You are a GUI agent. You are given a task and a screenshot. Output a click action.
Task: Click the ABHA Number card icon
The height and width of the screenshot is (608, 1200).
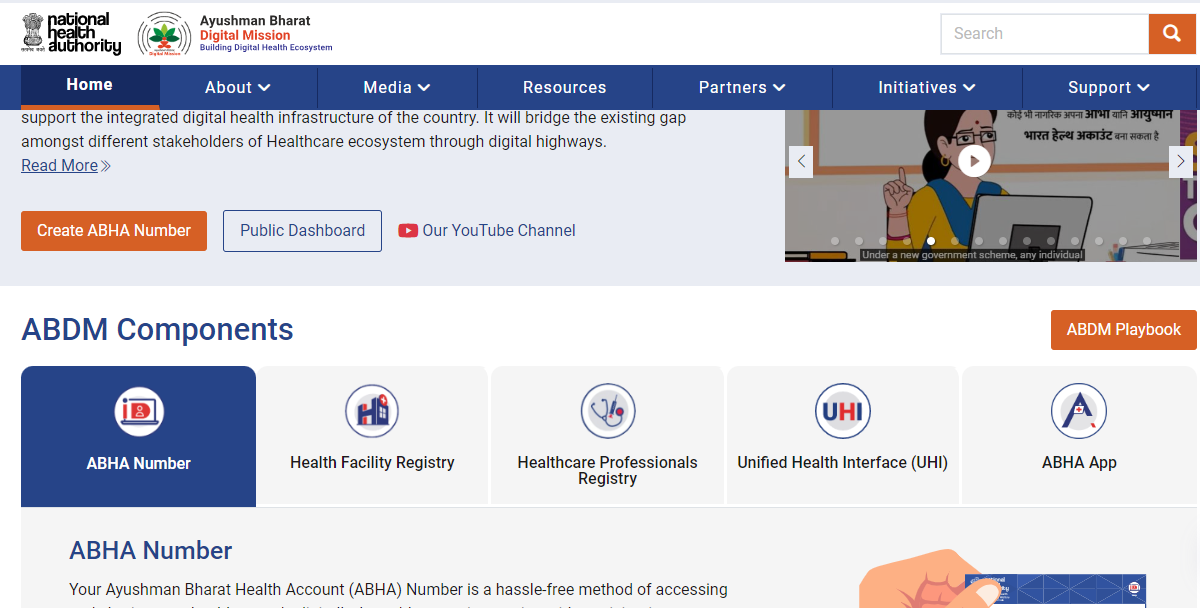pos(138,411)
